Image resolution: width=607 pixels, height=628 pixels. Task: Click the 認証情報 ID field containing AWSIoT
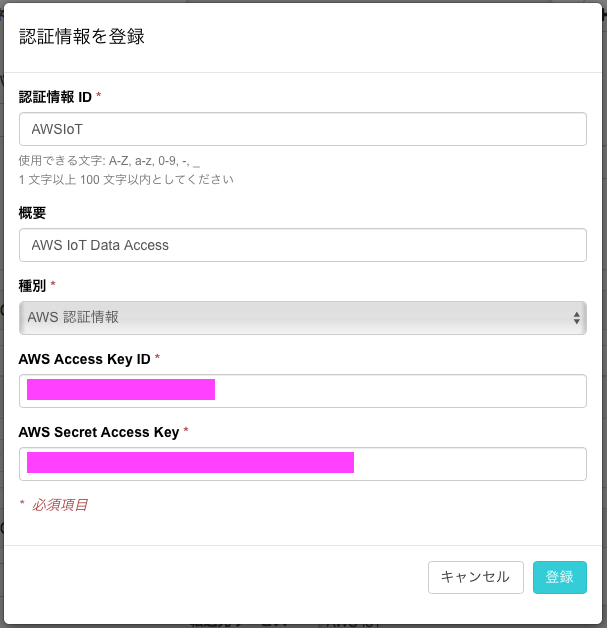[x=303, y=129]
